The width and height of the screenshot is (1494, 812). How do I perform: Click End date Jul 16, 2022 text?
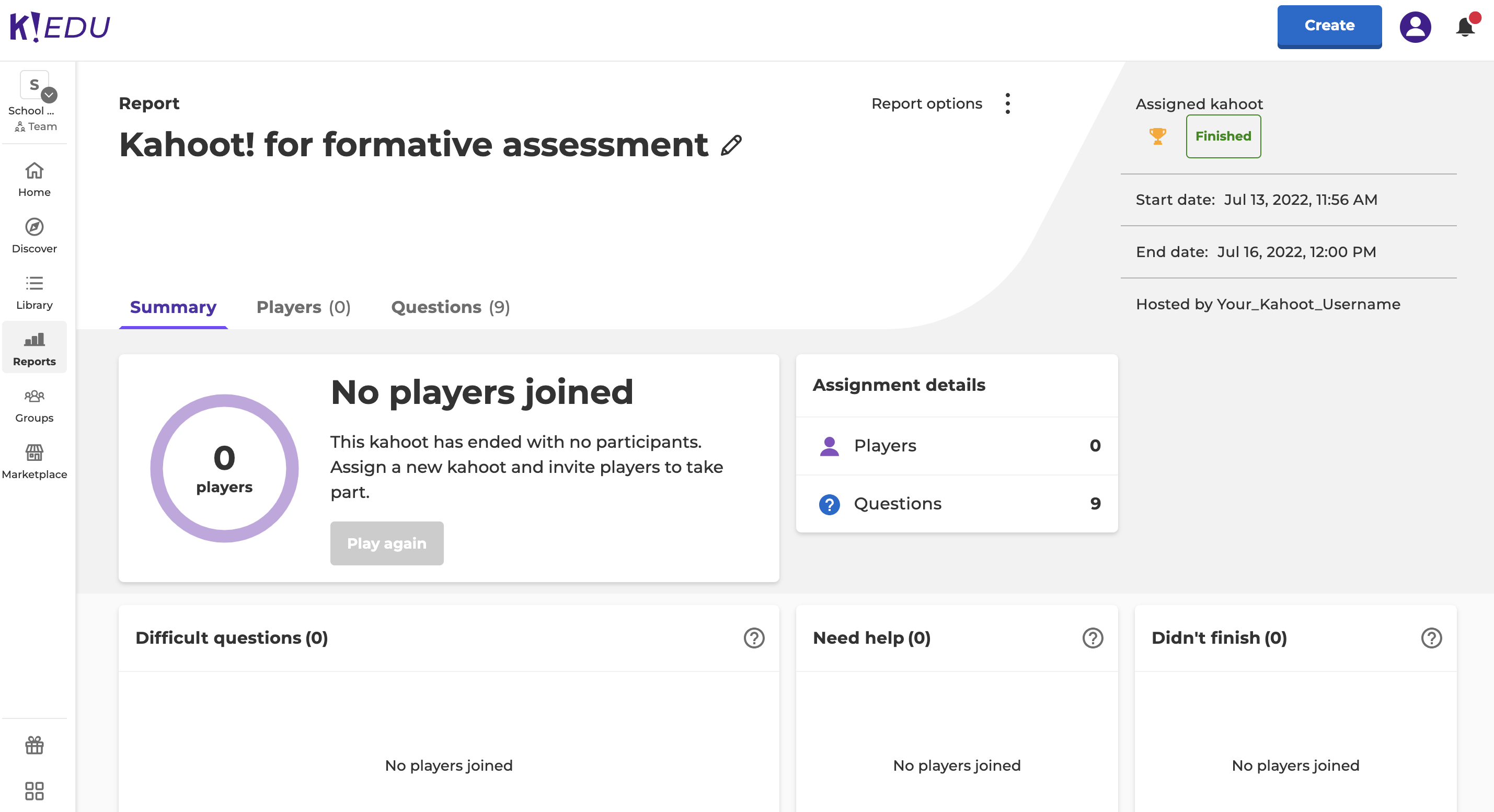1256,252
